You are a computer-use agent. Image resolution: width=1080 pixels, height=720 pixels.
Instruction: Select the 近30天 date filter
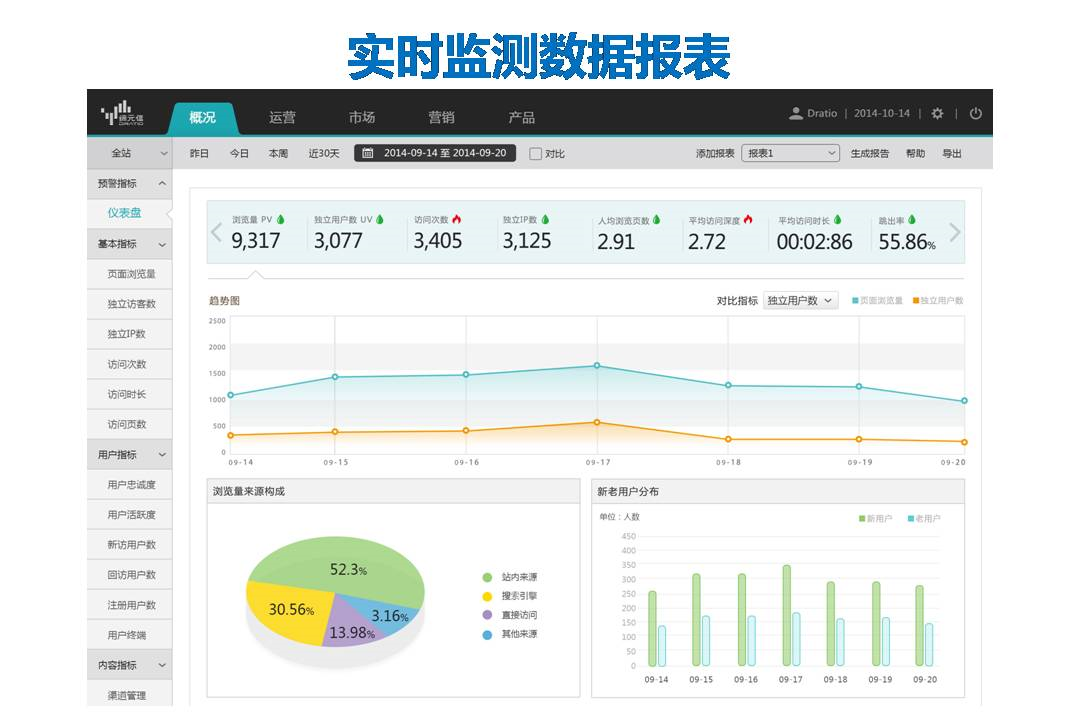(x=324, y=154)
